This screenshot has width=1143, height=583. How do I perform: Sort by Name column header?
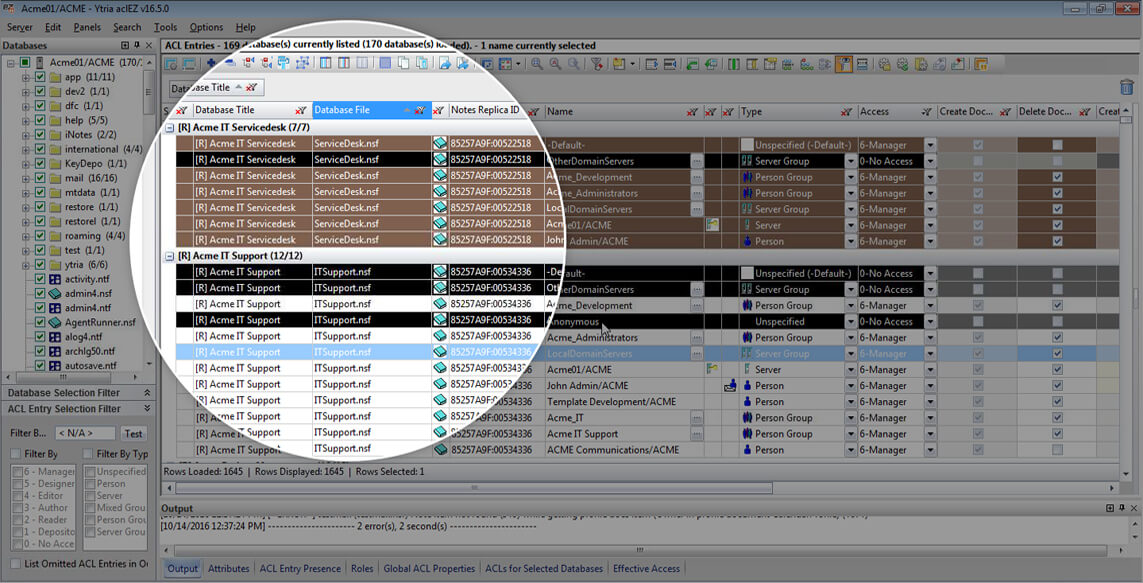(x=560, y=111)
